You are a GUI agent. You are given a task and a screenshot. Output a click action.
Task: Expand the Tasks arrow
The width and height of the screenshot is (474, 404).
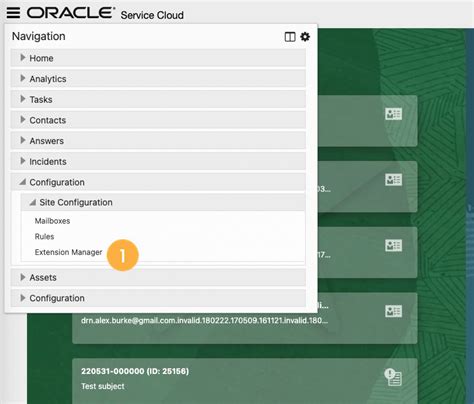[23, 99]
